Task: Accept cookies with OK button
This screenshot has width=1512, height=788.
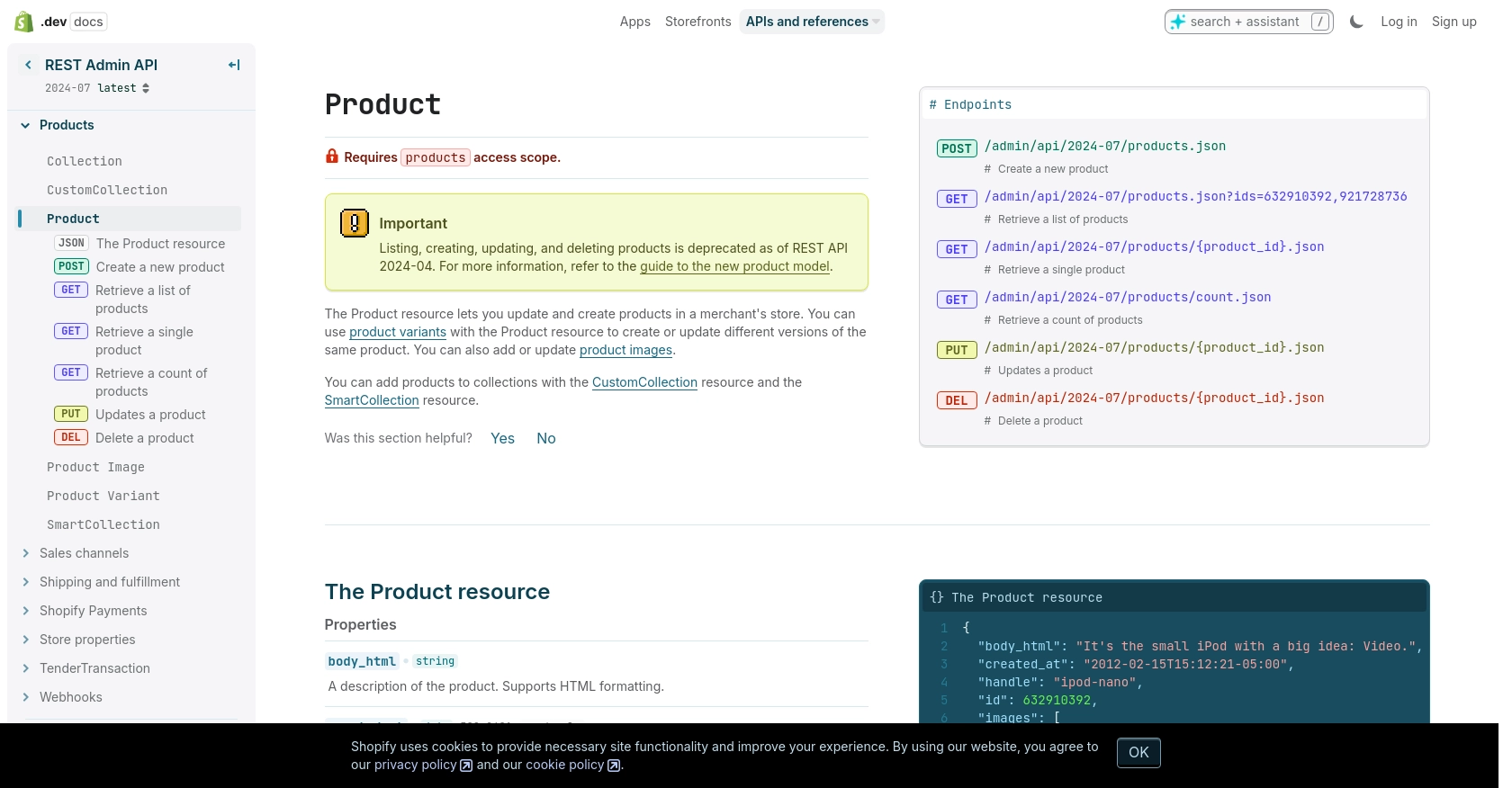Action: point(1138,753)
